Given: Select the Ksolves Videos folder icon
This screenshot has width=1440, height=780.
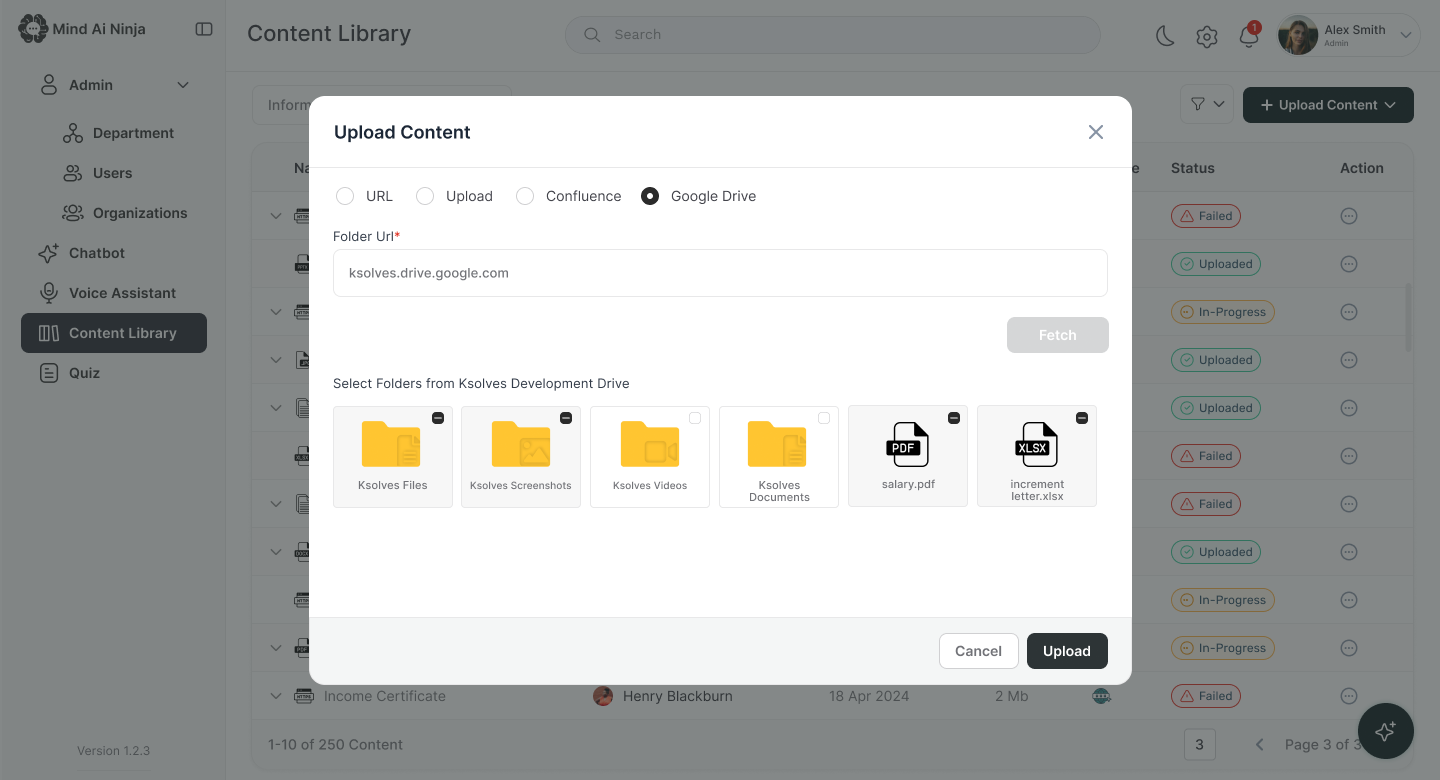Looking at the screenshot, I should tap(649, 444).
